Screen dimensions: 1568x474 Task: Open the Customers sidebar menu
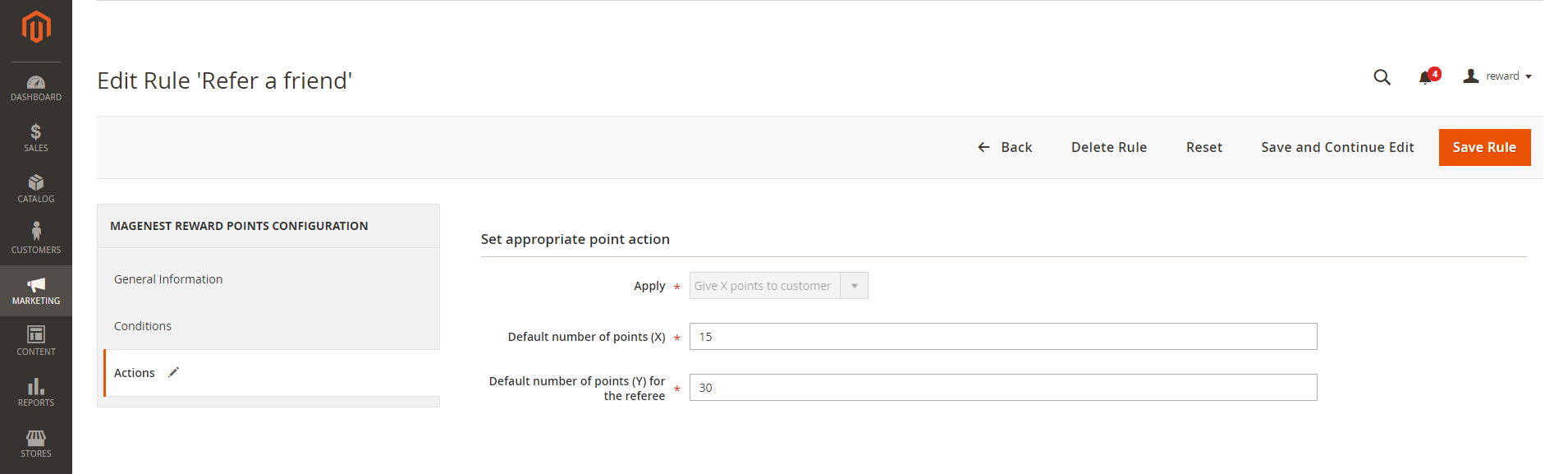coord(36,239)
